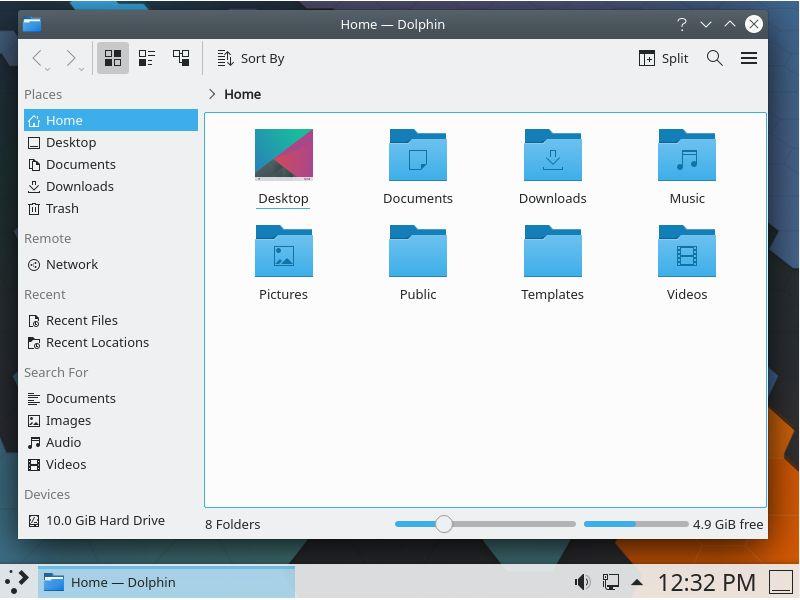Switch to Icons view mode

tap(113, 58)
